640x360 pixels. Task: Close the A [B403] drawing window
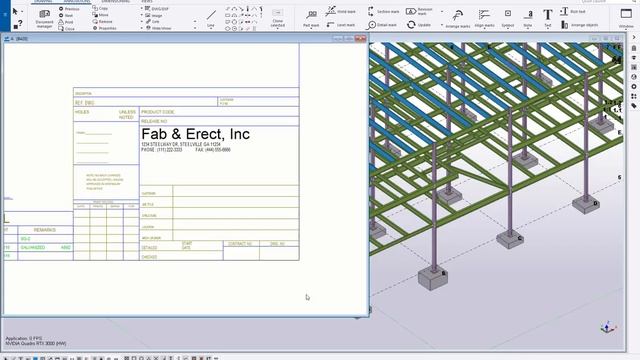360,38
